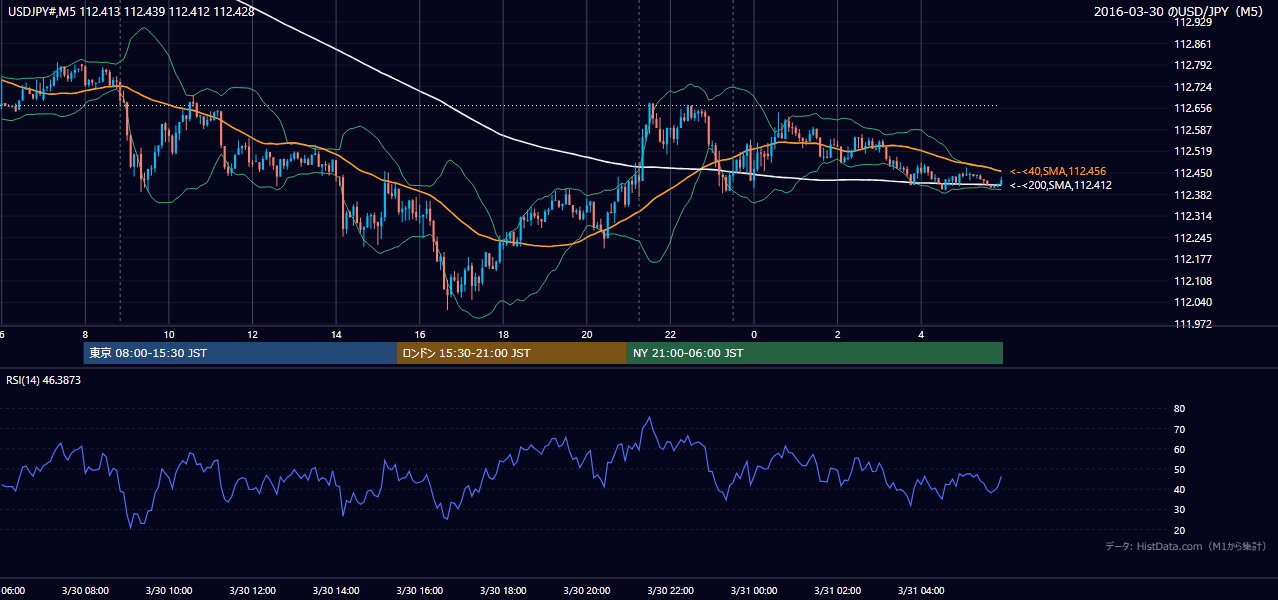Click the '3/31 04:00' date label
Image resolution: width=1278 pixels, height=600 pixels.
(x=922, y=590)
